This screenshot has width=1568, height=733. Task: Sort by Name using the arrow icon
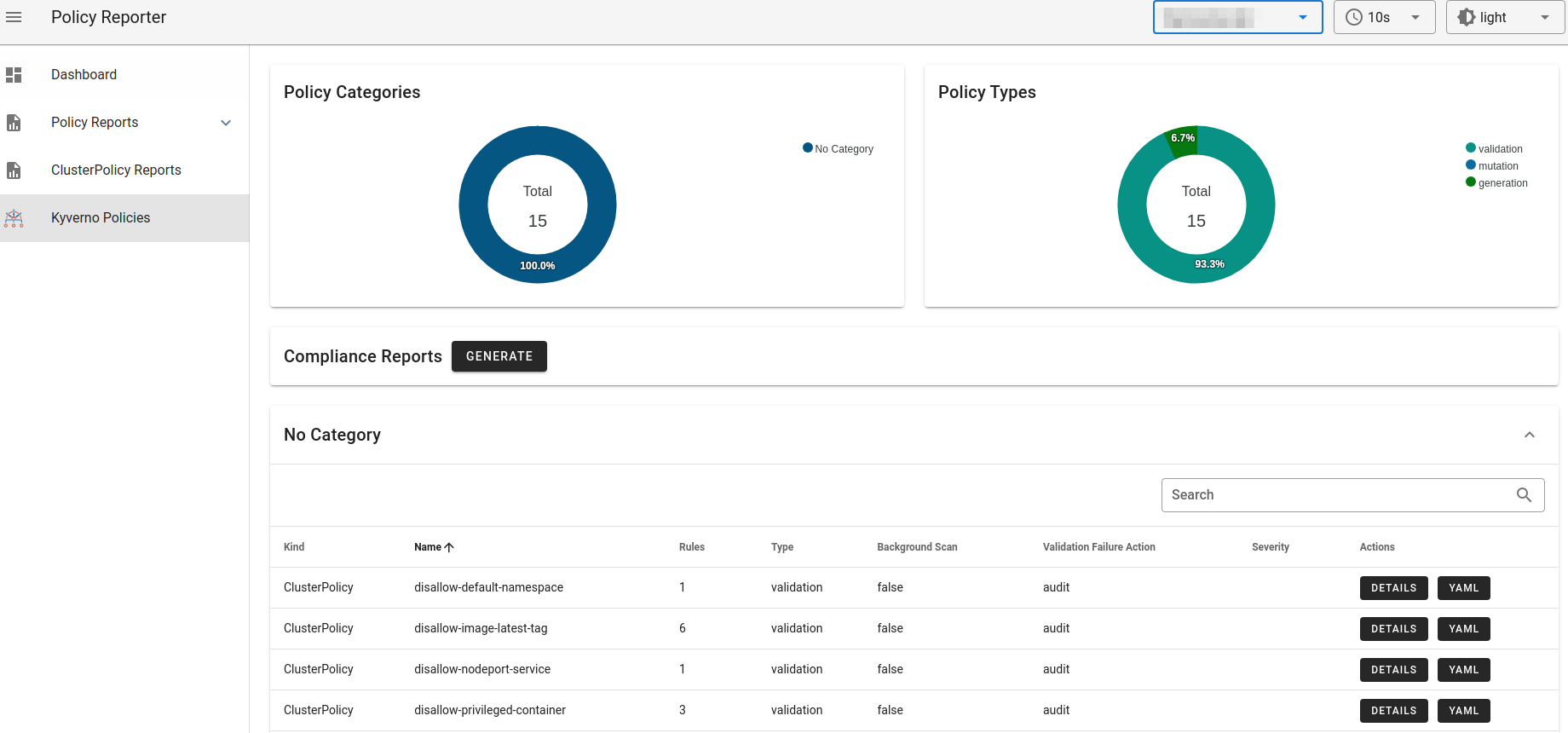449,547
